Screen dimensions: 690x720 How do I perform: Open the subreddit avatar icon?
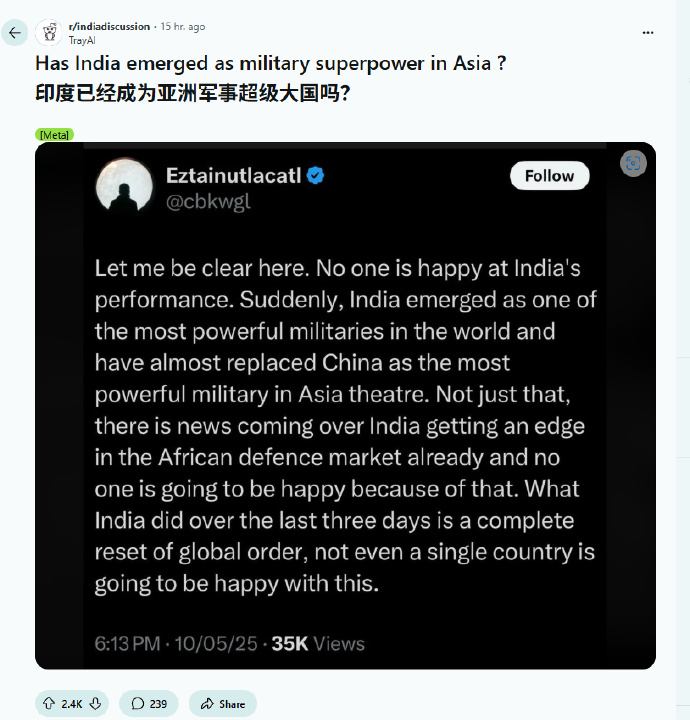(x=49, y=32)
